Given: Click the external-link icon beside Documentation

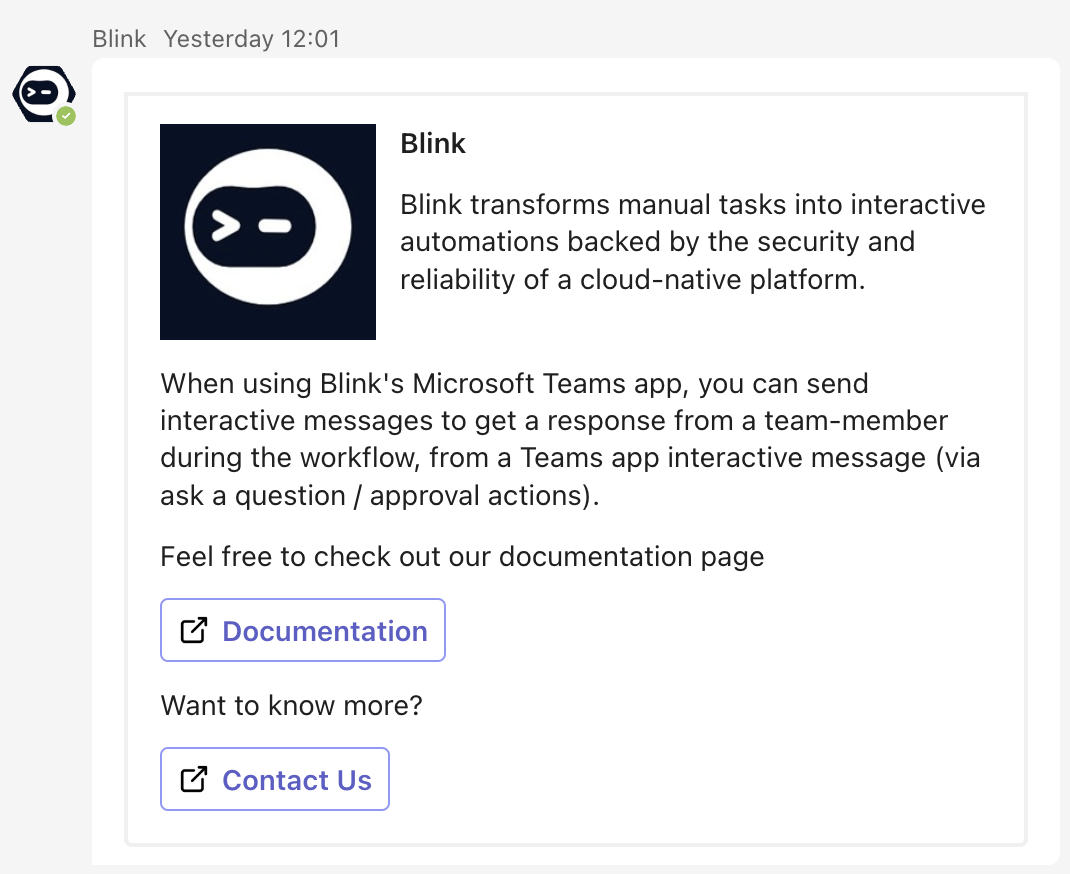Looking at the screenshot, I should pyautogui.click(x=194, y=630).
